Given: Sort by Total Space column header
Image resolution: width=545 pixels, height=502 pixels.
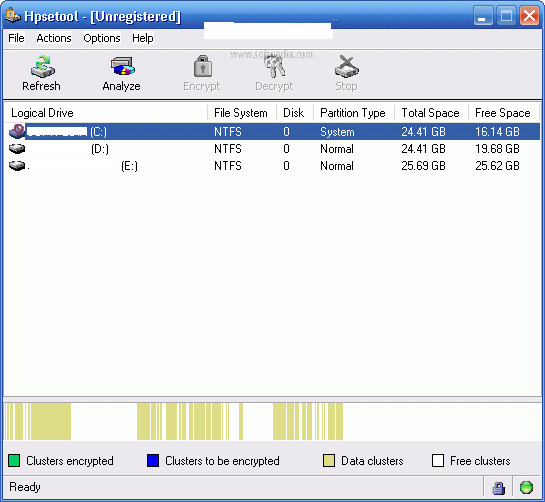Looking at the screenshot, I should [x=431, y=113].
